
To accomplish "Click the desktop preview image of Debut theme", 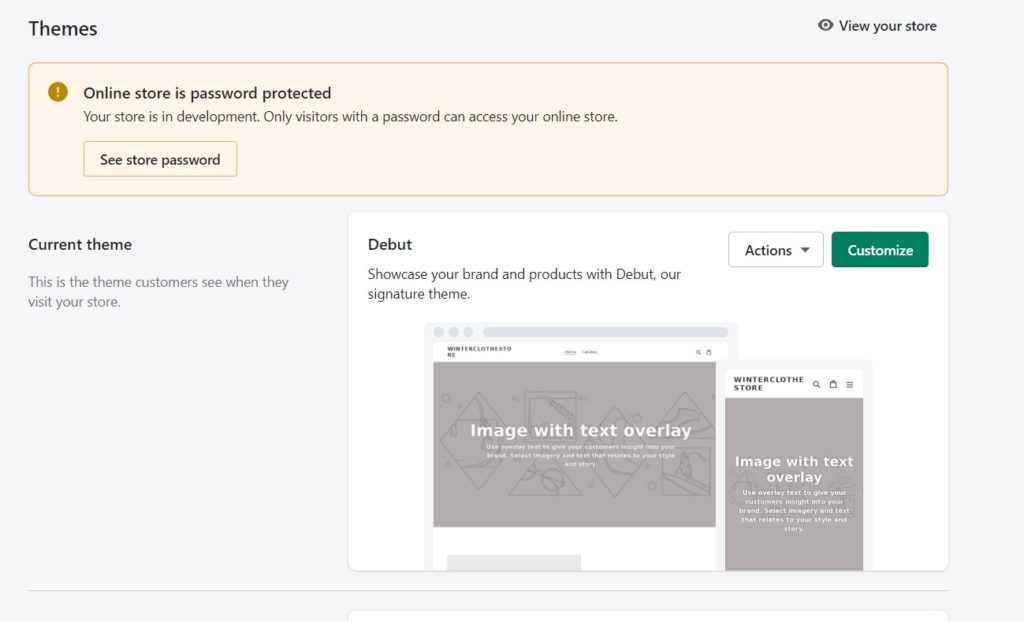I will [575, 445].
